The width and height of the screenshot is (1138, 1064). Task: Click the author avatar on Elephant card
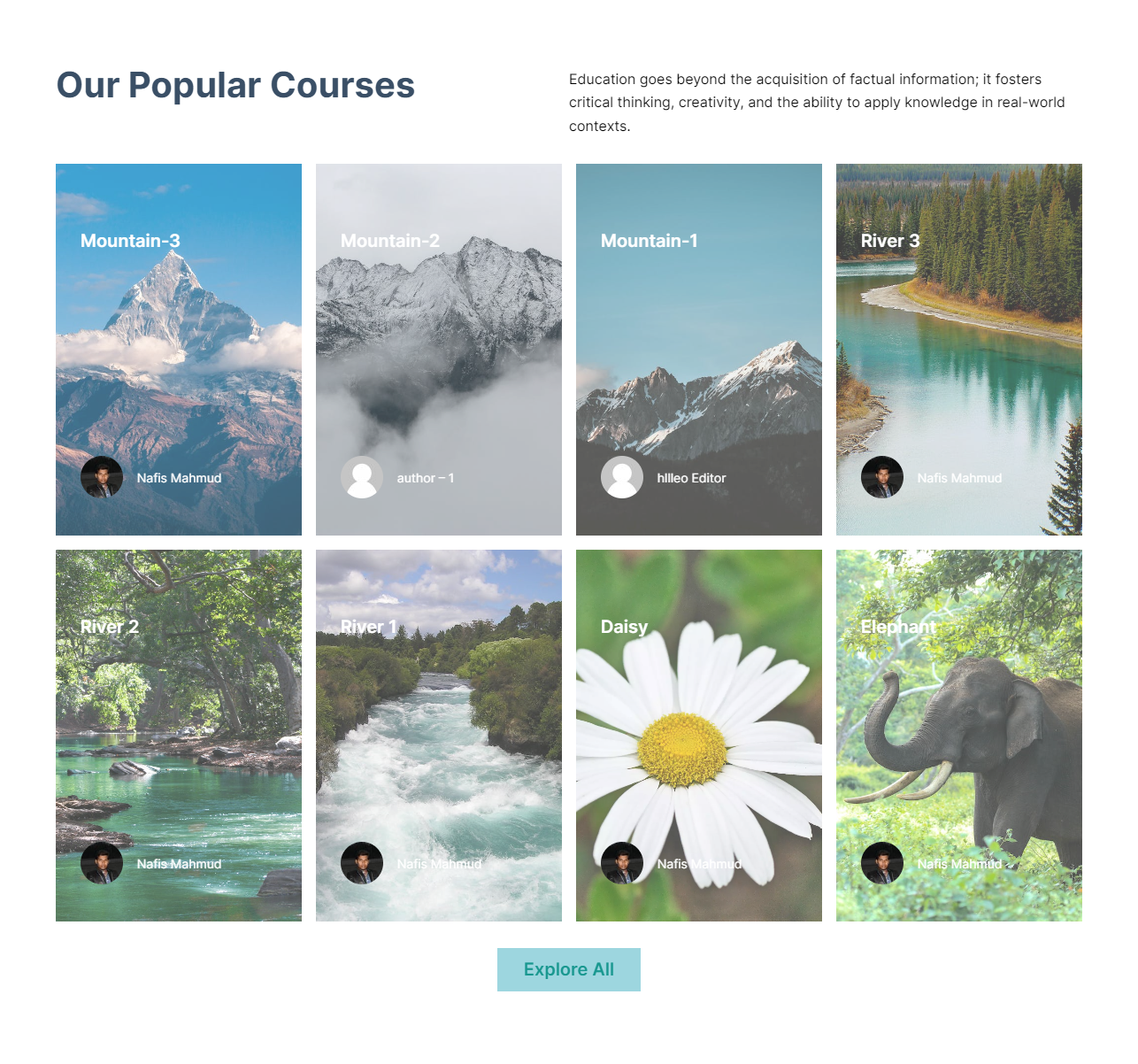882,863
